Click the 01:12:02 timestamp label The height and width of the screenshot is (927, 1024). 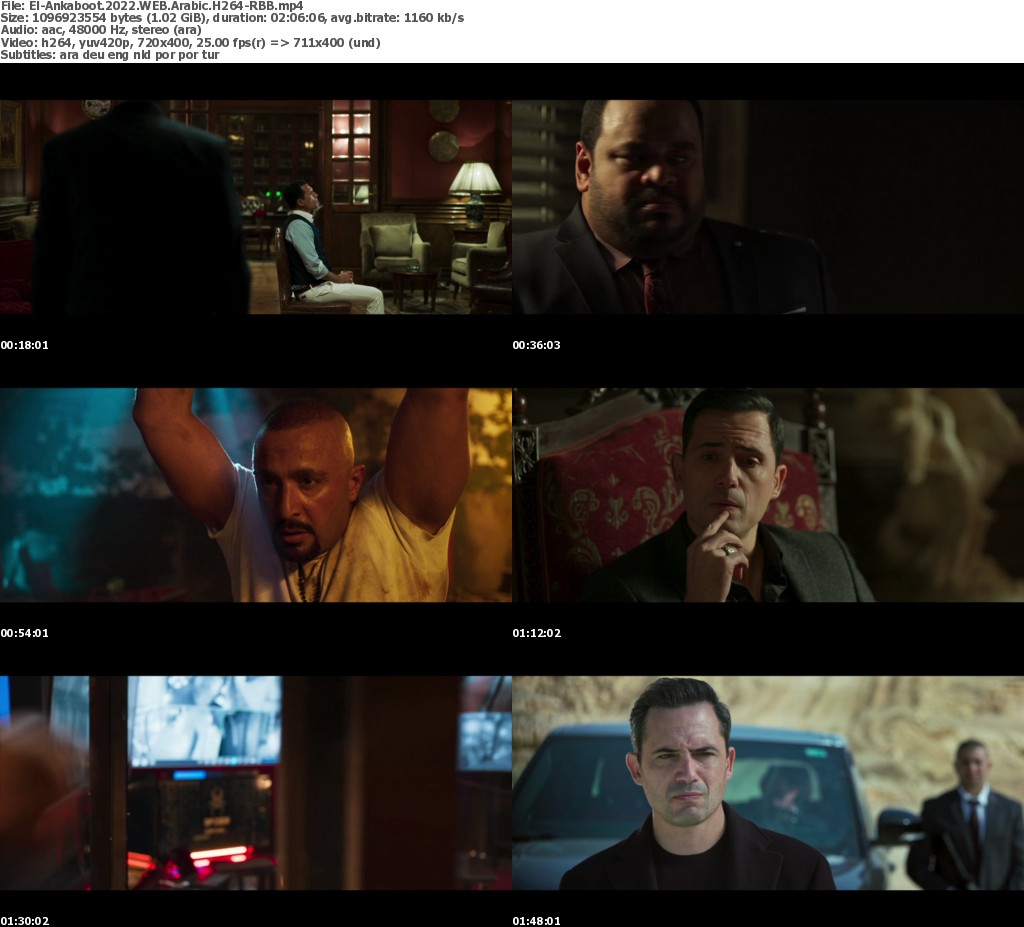coord(537,633)
